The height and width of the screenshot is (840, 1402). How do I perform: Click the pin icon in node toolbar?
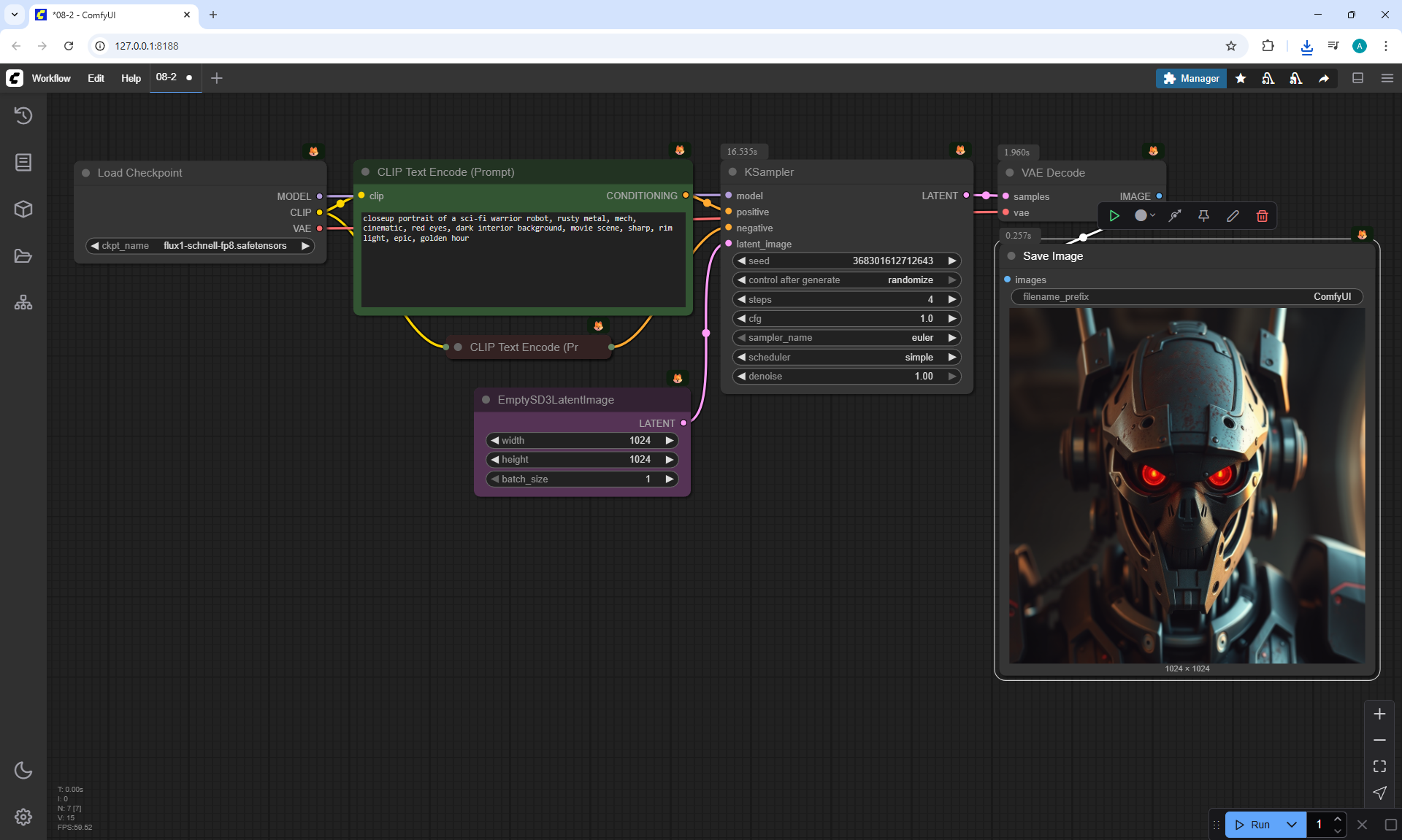1203,216
